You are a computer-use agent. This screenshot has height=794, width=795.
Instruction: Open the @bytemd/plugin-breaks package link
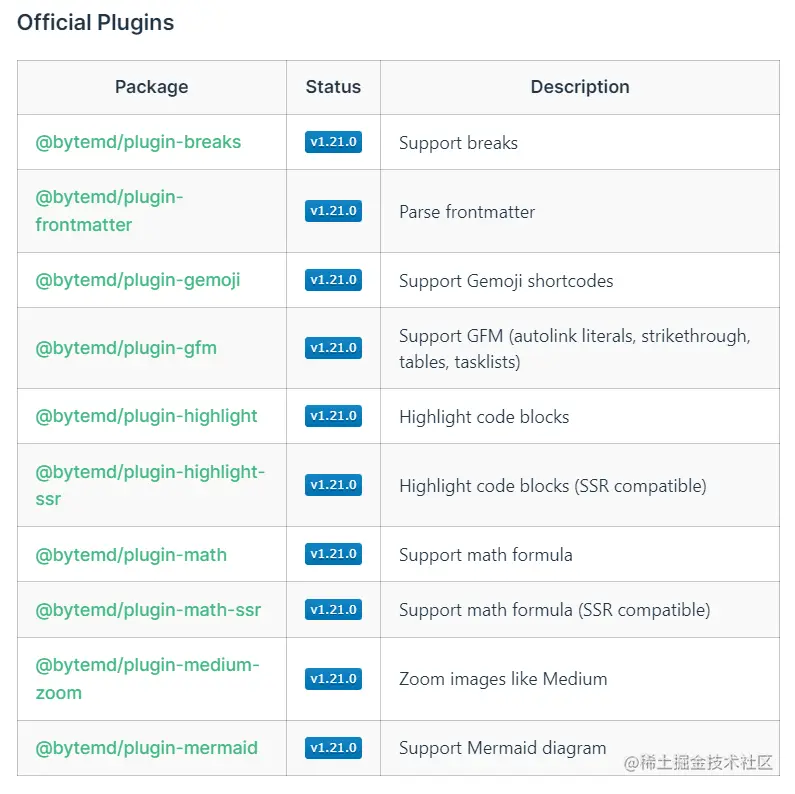click(x=138, y=142)
